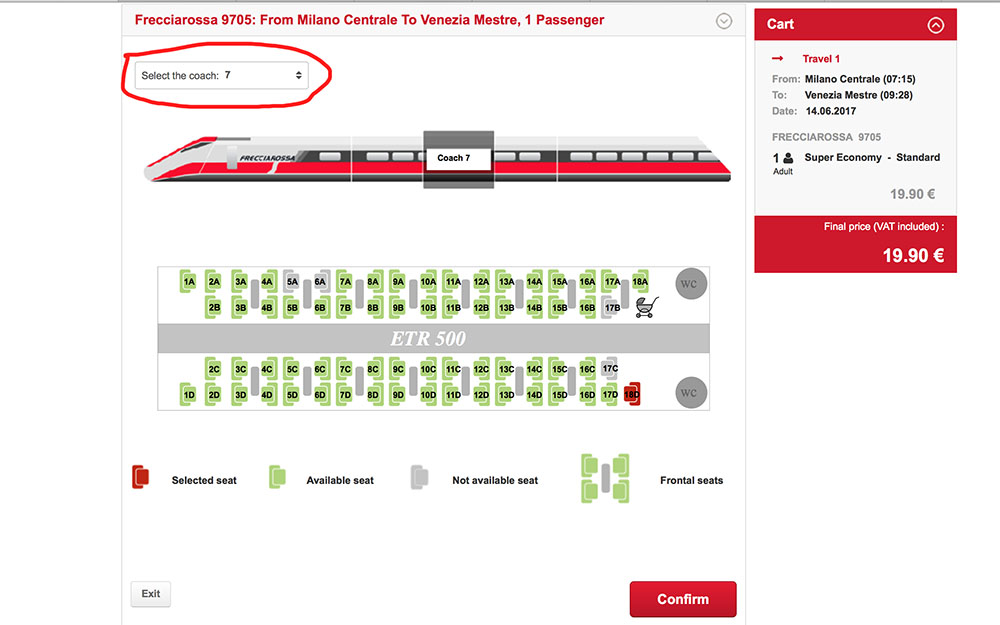This screenshot has height=625, width=1000.
Task: Select seat 12A
Action: coord(481,281)
